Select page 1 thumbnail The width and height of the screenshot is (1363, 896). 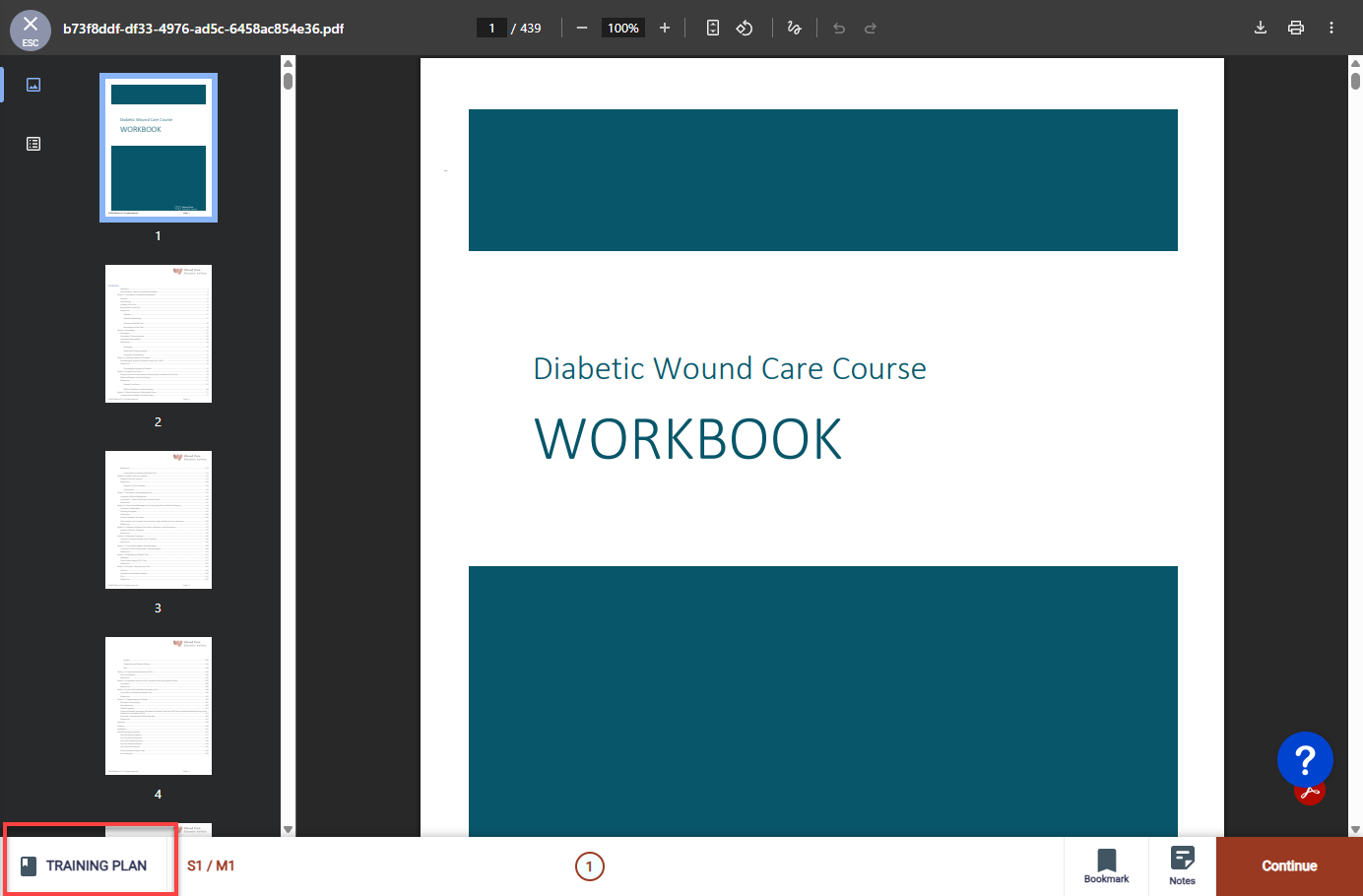159,148
